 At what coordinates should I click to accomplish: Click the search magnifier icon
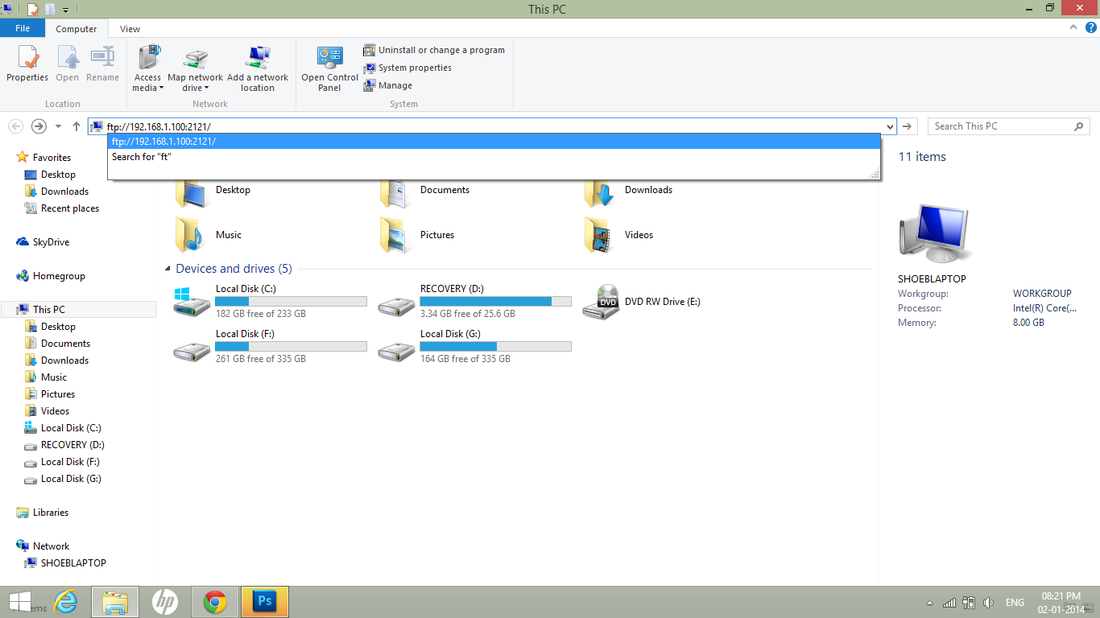click(x=1078, y=126)
